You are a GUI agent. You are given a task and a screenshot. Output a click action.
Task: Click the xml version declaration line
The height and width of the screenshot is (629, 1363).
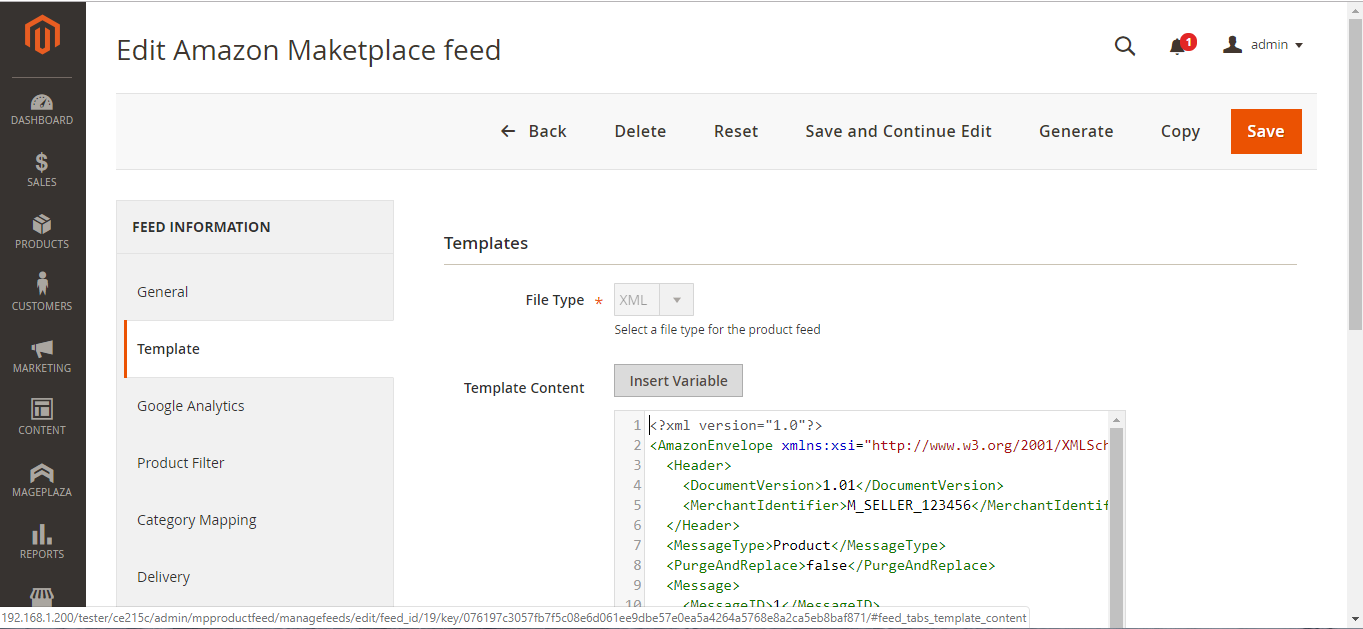click(736, 425)
